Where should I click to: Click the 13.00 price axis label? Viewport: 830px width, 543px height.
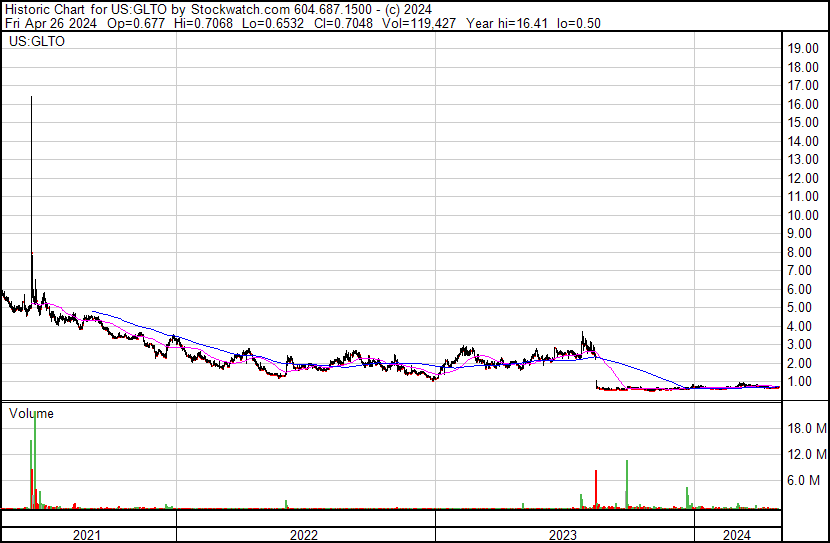[803, 160]
